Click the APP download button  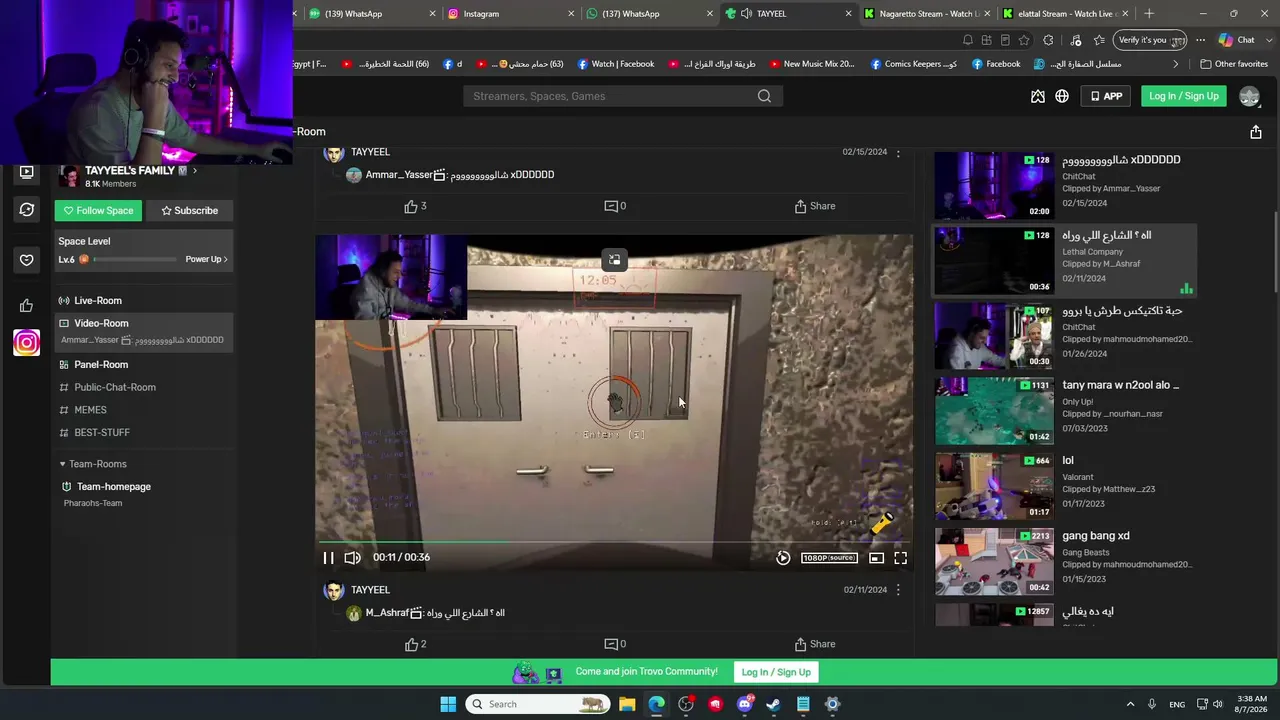point(1106,96)
